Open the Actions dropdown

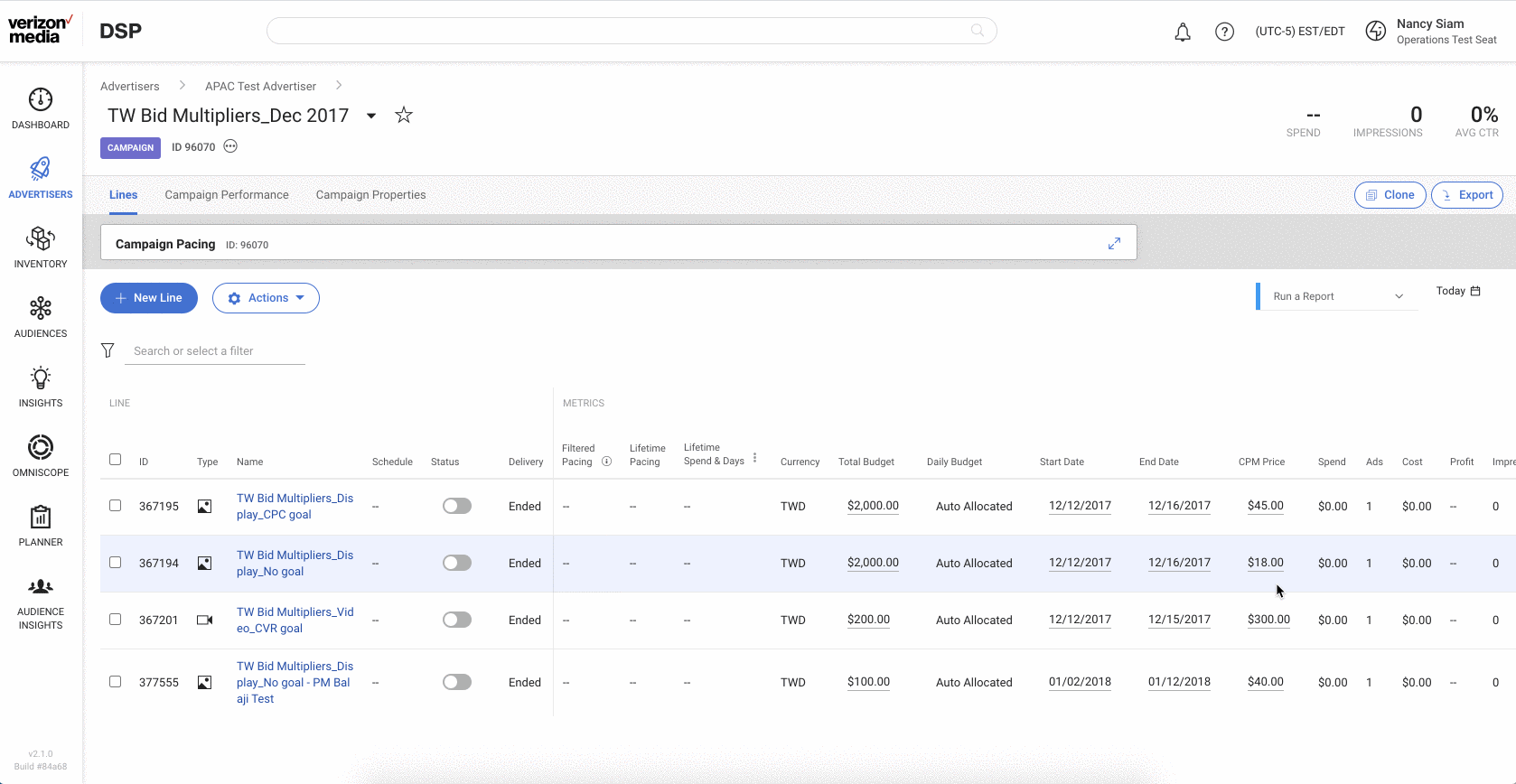click(266, 298)
